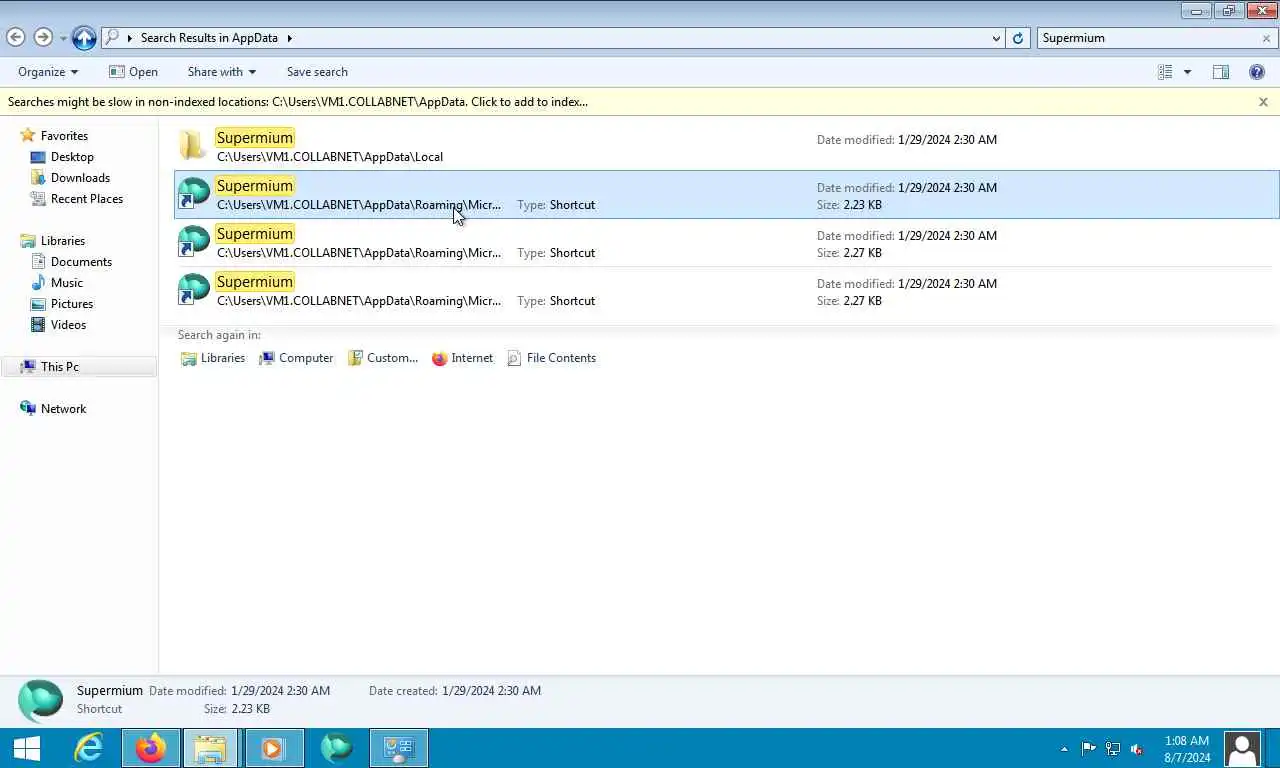This screenshot has width=1280, height=768.
Task: Click Date created value in details pane
Action: [x=491, y=691]
